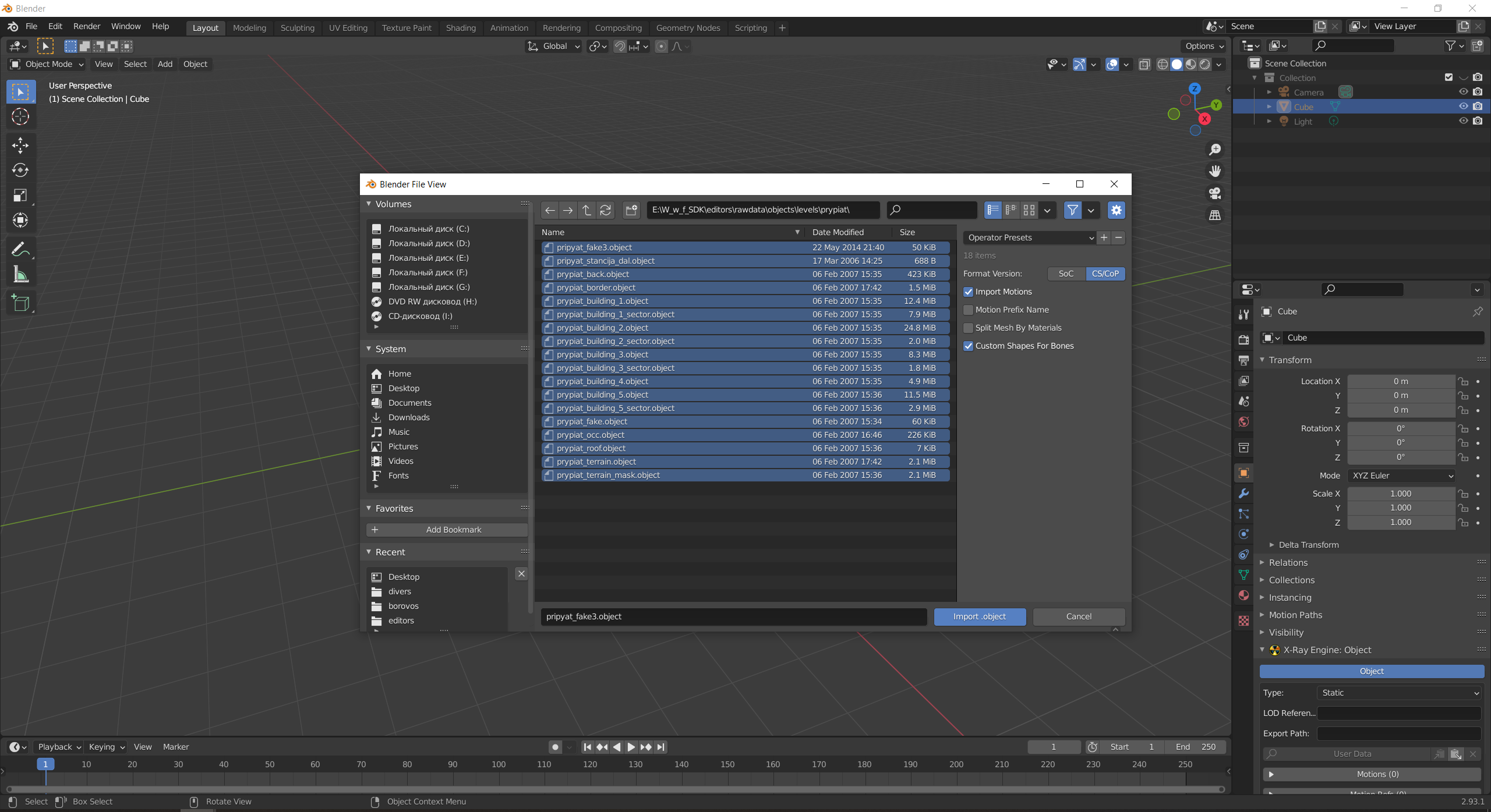
Task: Select the Scale tool
Action: pyautogui.click(x=20, y=195)
